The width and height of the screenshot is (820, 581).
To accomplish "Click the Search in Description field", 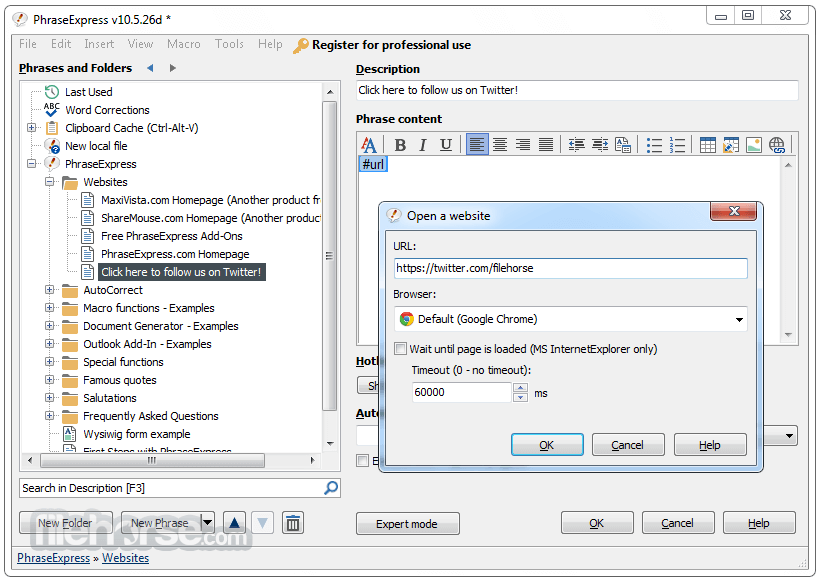I will 171,488.
